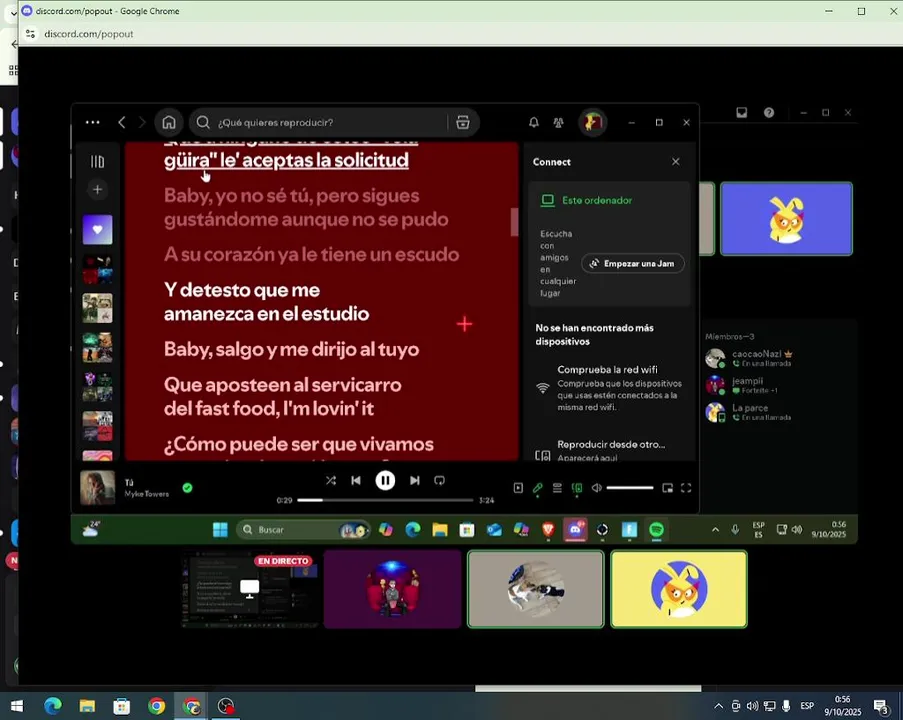Grab the lyrics panel scrollbar
Viewport: 903px width, 720px height.
click(x=514, y=222)
